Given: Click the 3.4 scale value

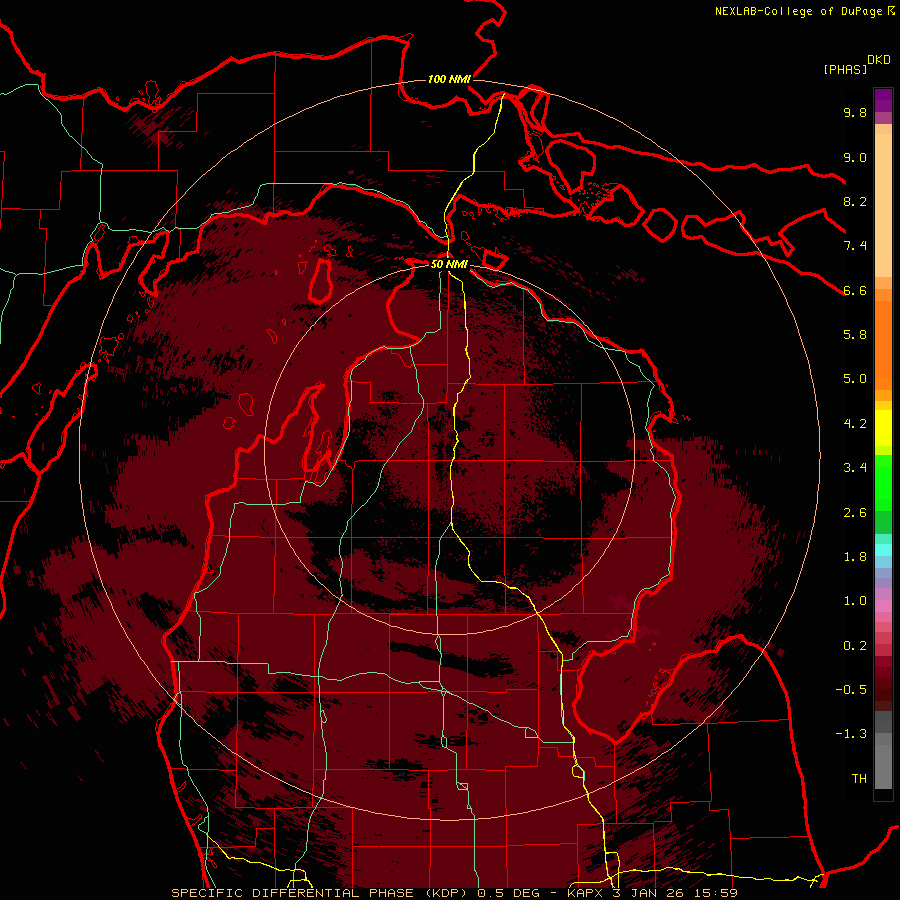Looking at the screenshot, I should (855, 468).
